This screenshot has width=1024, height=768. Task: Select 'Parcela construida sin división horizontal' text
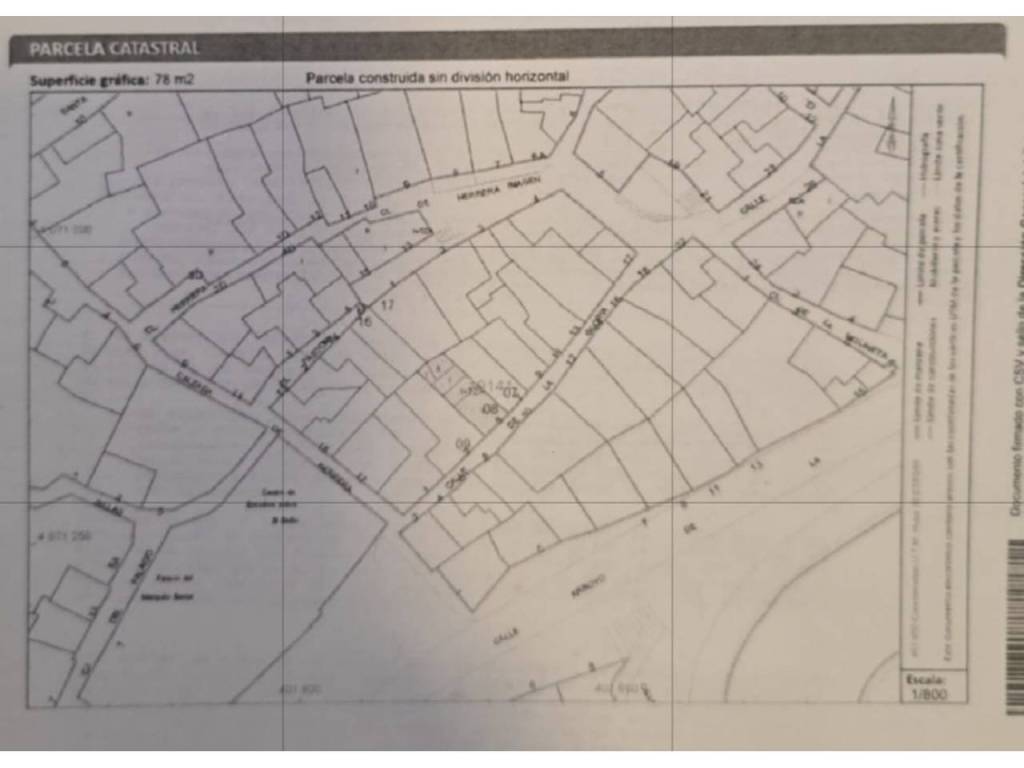pos(437,77)
